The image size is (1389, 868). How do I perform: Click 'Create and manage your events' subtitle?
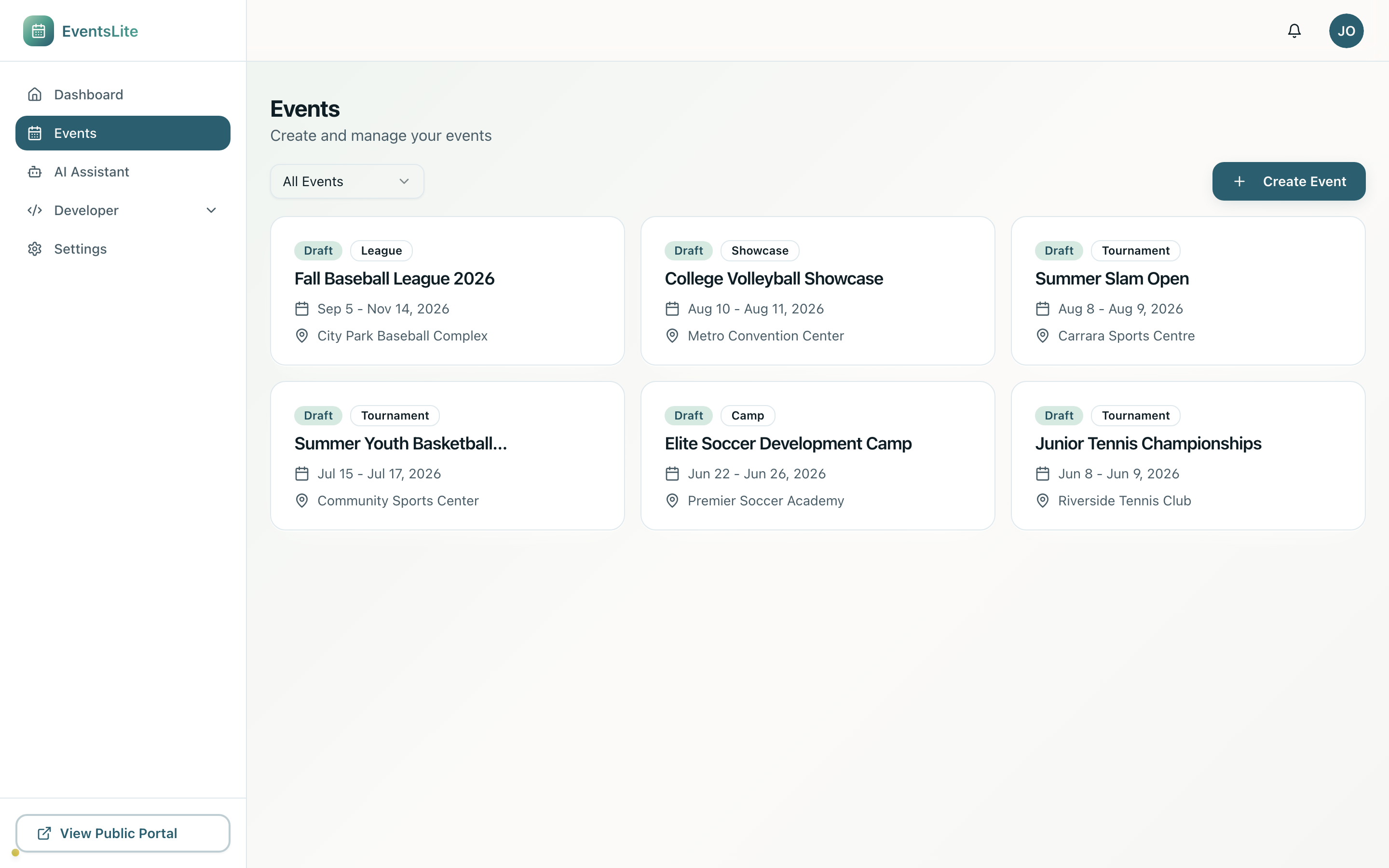(381, 136)
